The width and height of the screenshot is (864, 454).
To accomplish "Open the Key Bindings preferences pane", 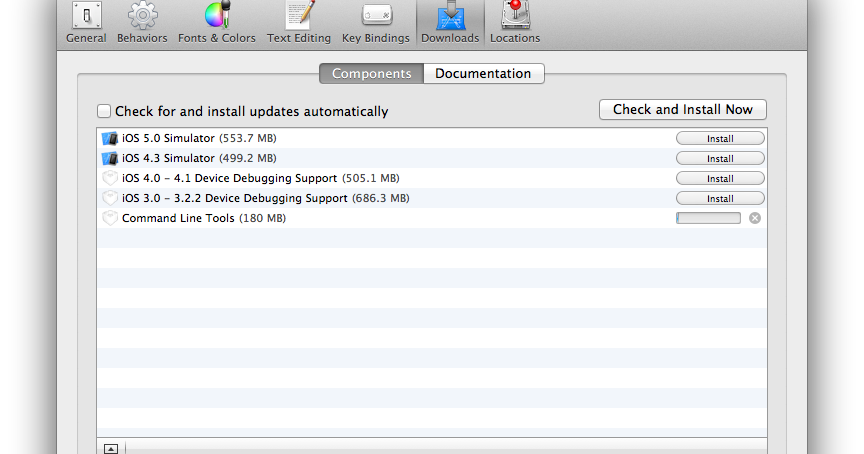I will point(376,23).
